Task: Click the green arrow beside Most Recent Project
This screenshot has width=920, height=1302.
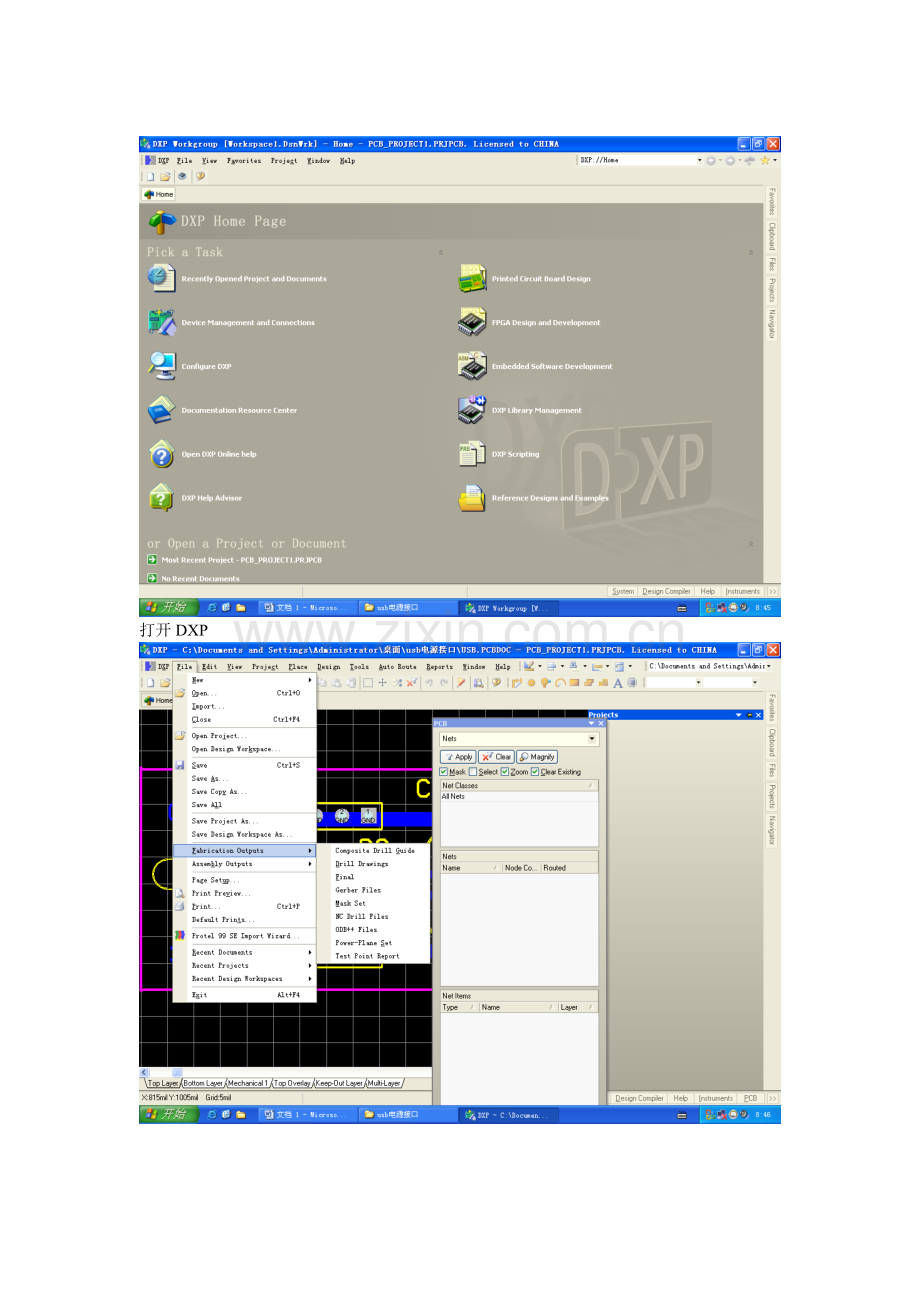Action: (152, 560)
